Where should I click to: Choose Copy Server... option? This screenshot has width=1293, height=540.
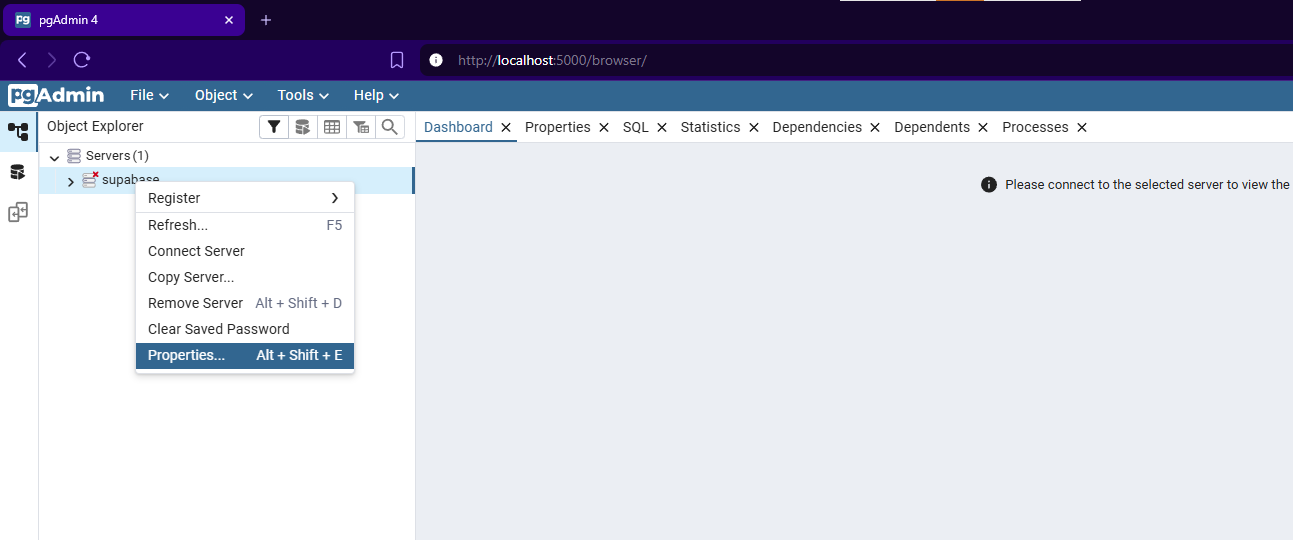[x=245, y=277]
